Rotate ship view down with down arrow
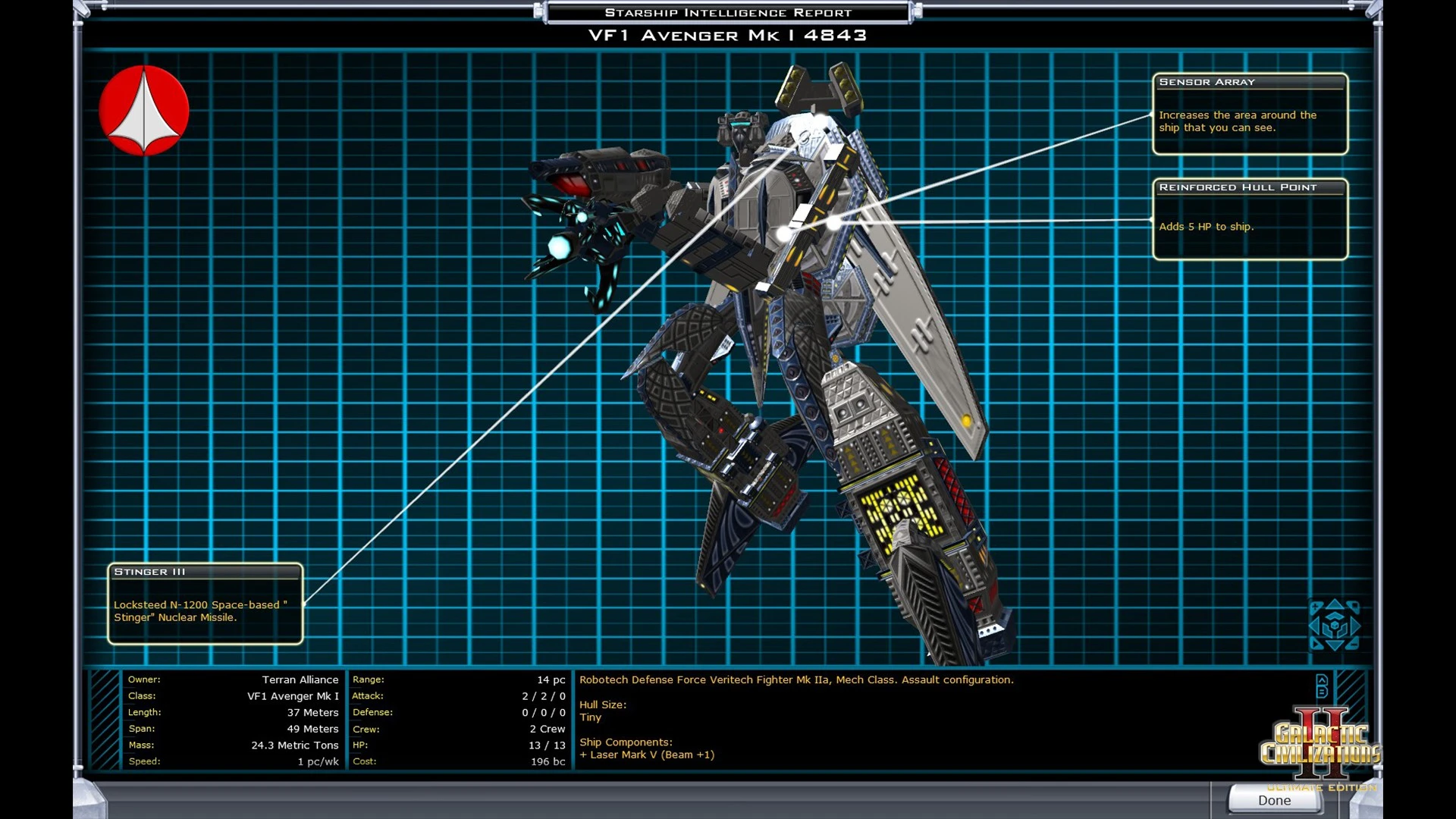Screen dimensions: 1456x819 (1335, 645)
